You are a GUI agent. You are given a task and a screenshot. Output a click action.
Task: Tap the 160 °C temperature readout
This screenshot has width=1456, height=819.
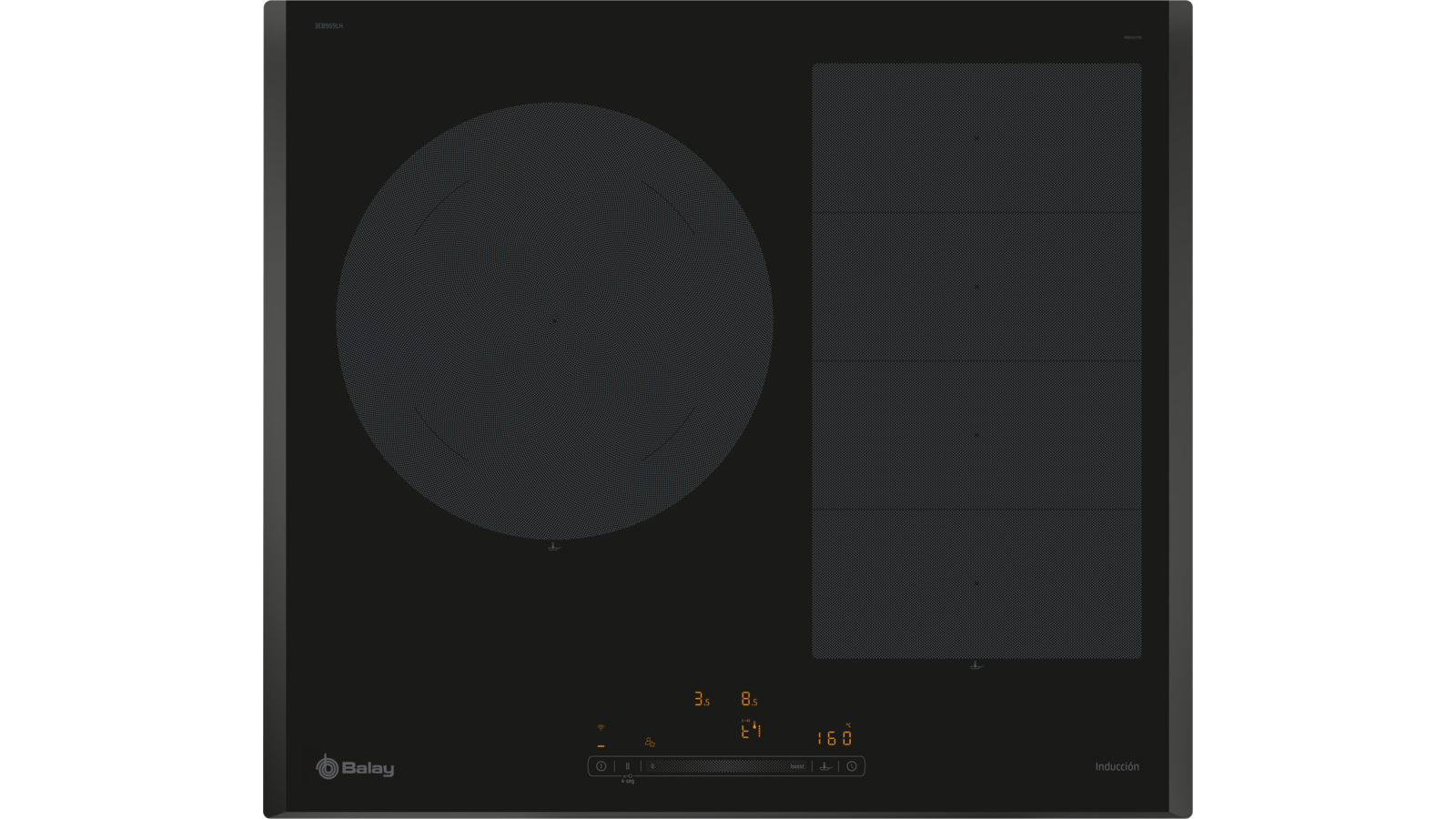pos(834,738)
